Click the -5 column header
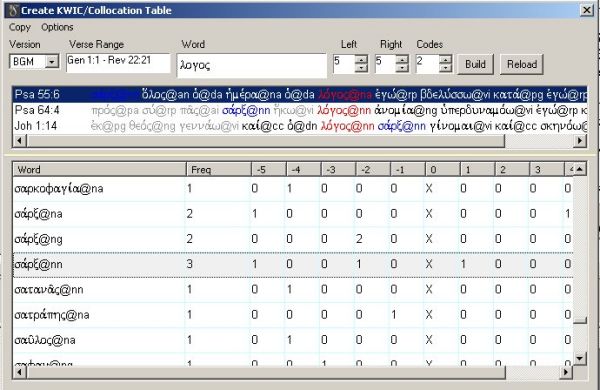The image size is (600, 390). click(x=268, y=169)
